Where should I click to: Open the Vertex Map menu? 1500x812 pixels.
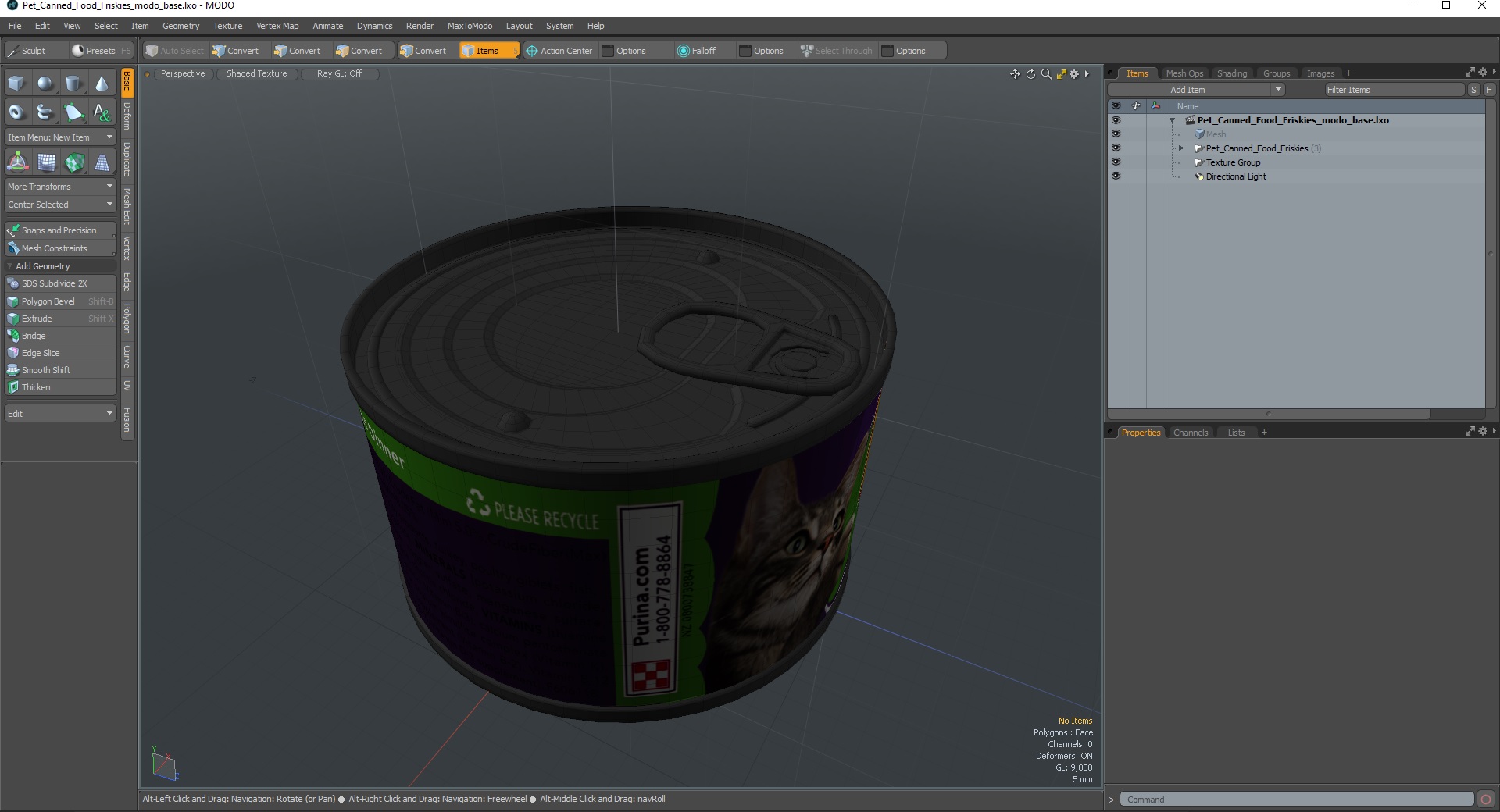click(277, 26)
